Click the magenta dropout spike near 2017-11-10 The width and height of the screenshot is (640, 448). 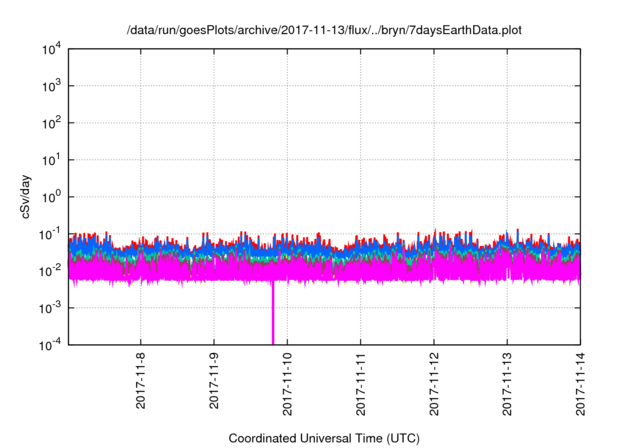(x=273, y=312)
